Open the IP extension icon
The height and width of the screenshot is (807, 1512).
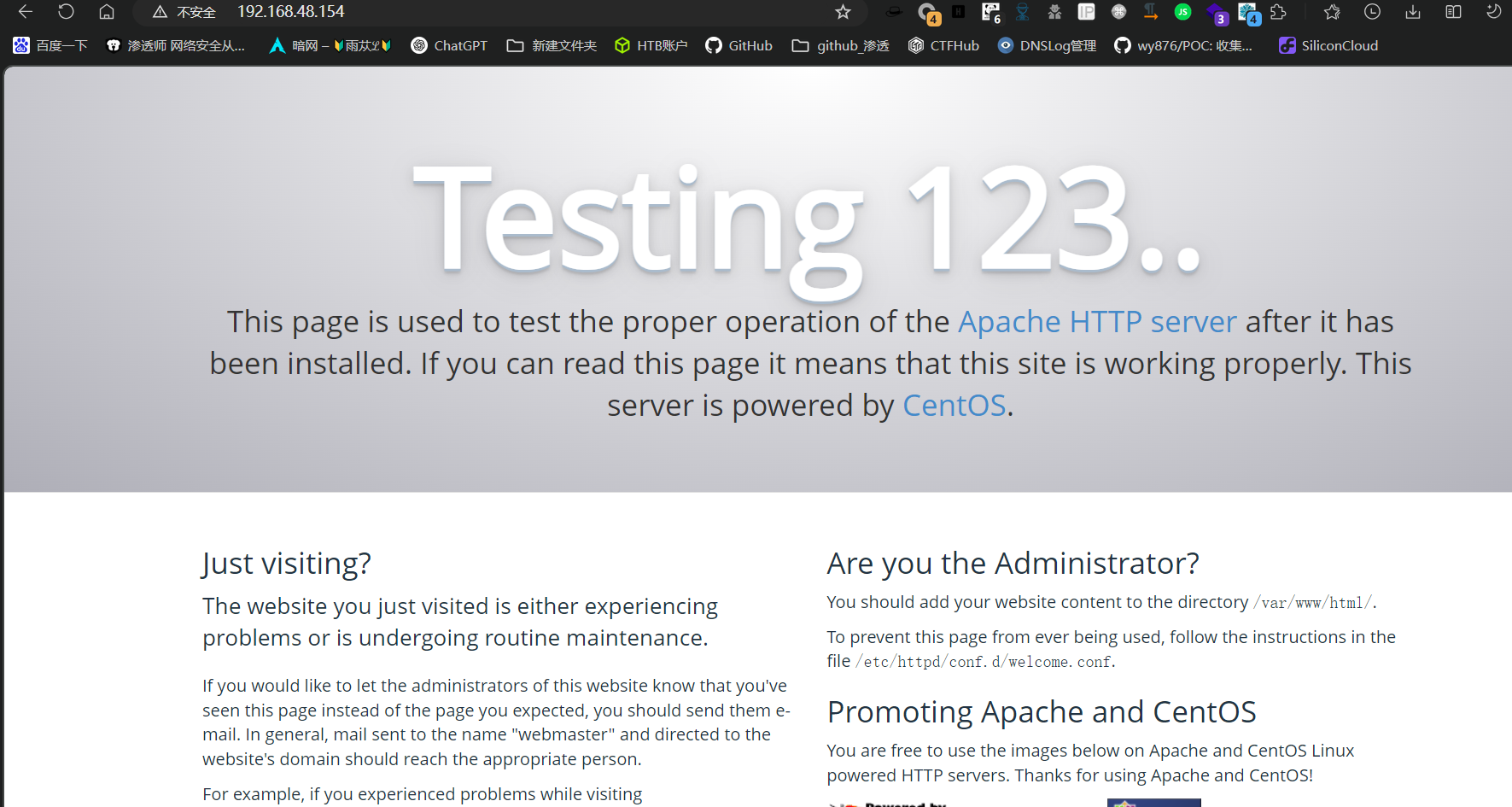pyautogui.click(x=1086, y=12)
